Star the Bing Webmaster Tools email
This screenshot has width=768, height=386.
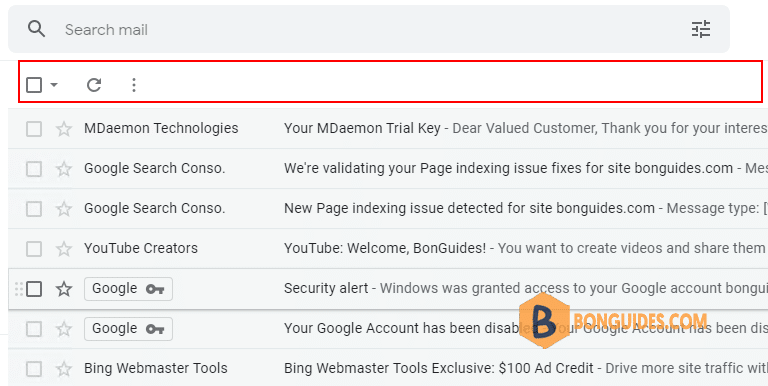[64, 369]
